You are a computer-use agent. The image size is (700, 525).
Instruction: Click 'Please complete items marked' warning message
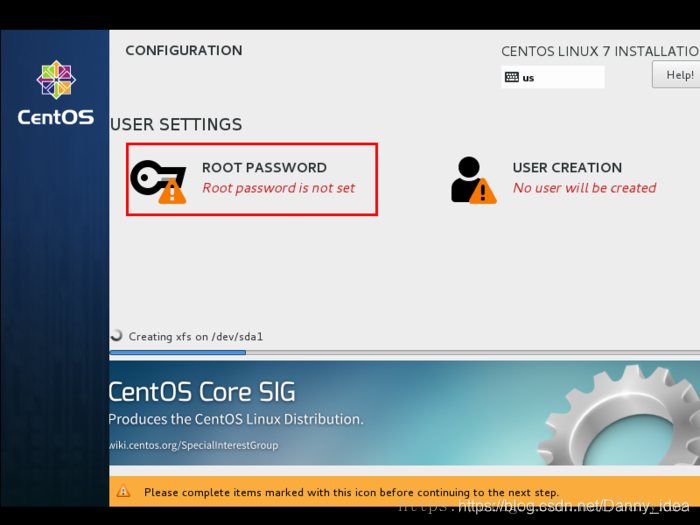[x=351, y=492]
